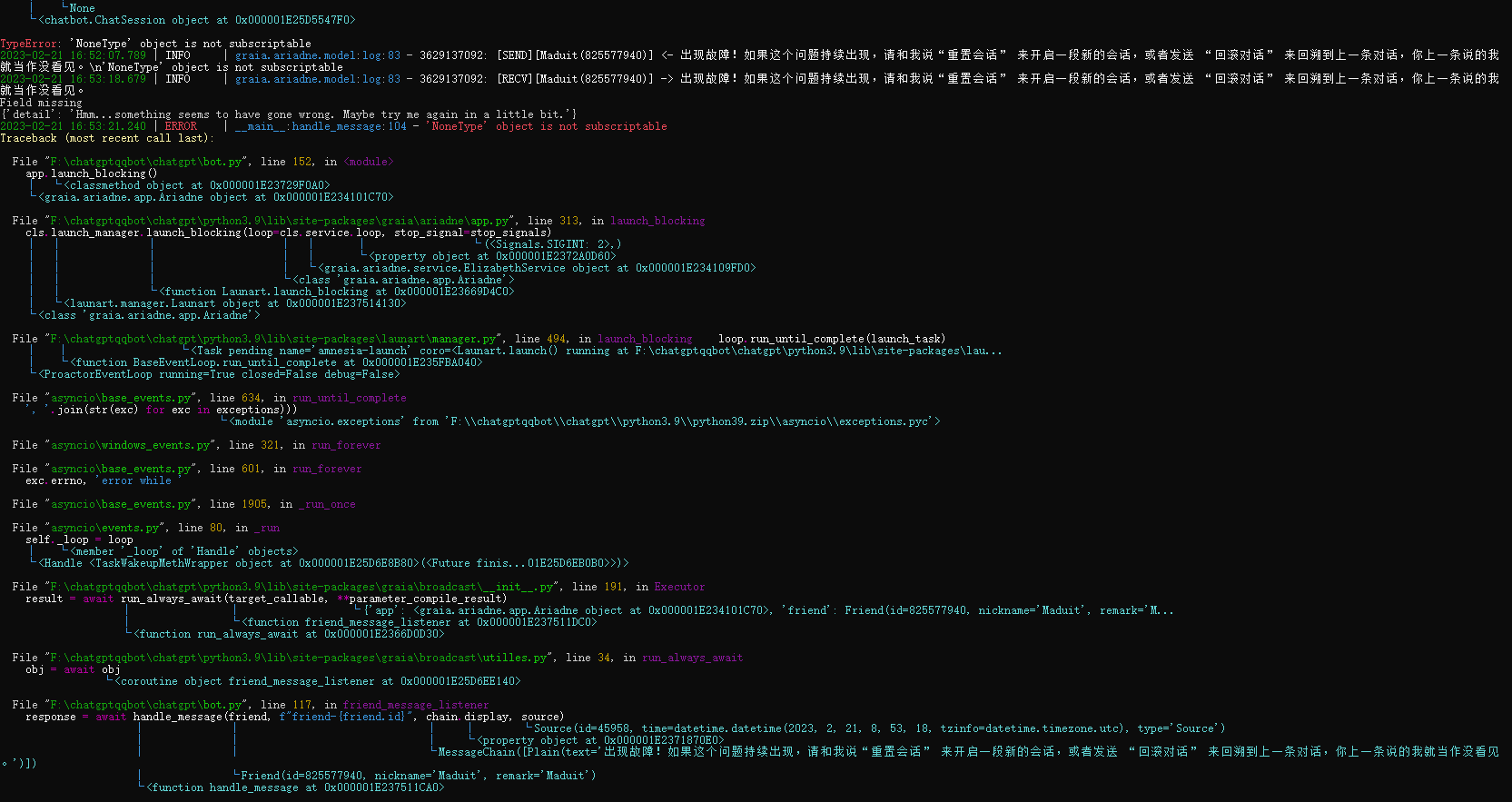Image resolution: width=1512 pixels, height=802 pixels.
Task: Click 'line 1905, in _run_once'
Action: 282,504
